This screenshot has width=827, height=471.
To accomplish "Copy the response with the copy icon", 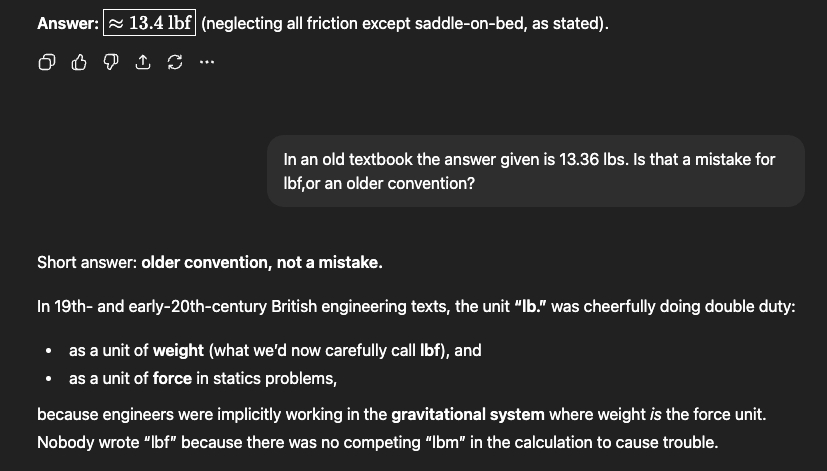I will click(x=47, y=63).
